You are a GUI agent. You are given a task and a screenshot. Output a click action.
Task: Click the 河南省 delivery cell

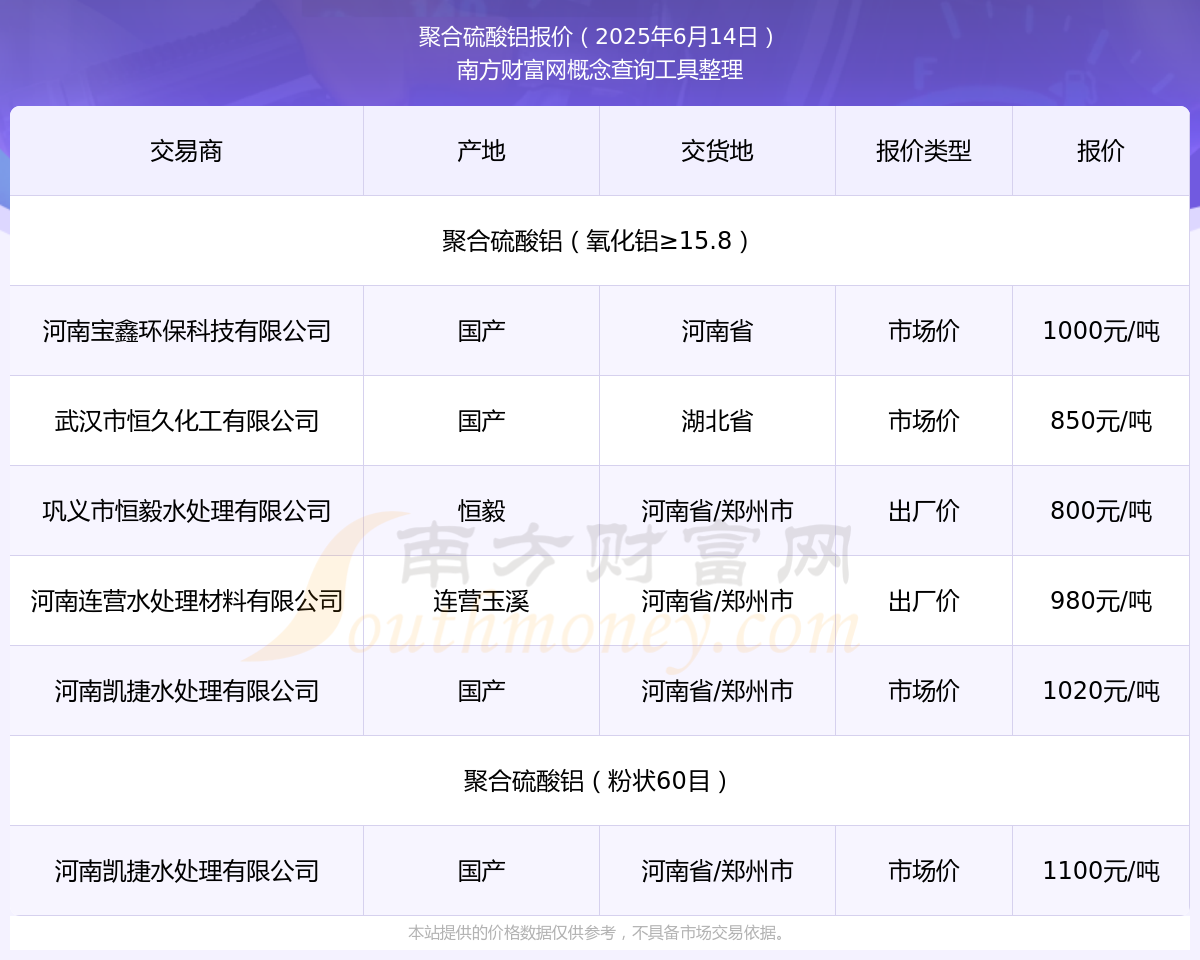(717, 331)
